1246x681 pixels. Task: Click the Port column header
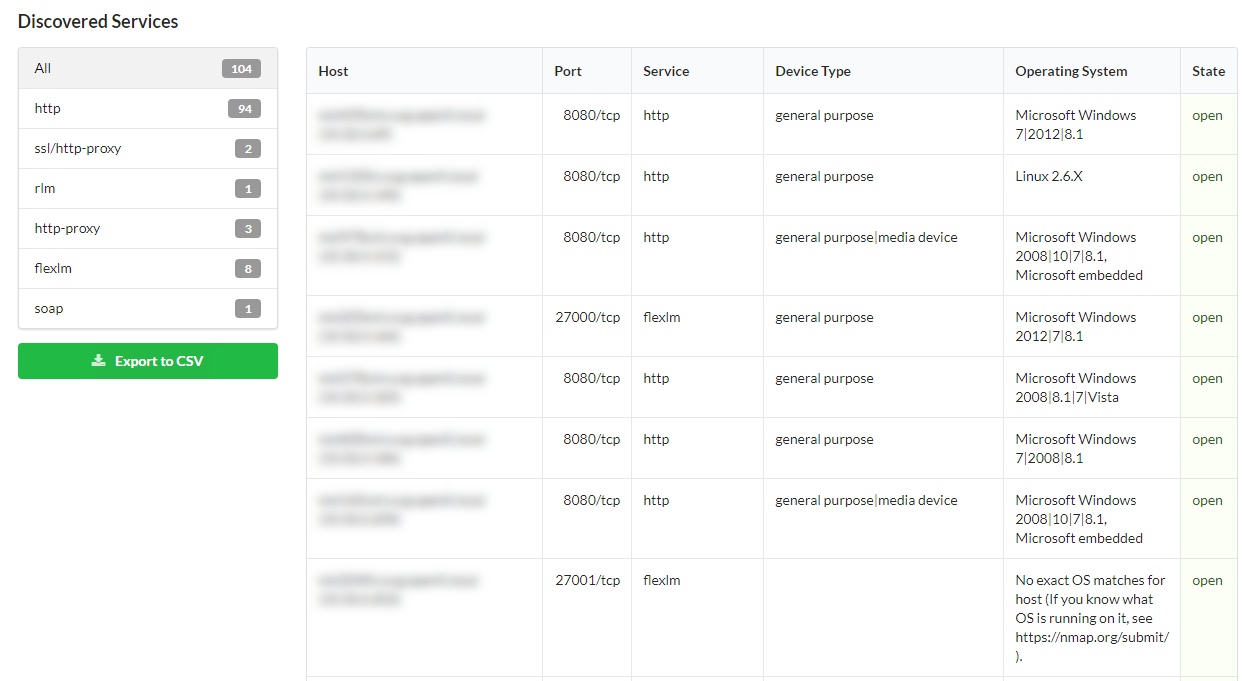tap(568, 72)
